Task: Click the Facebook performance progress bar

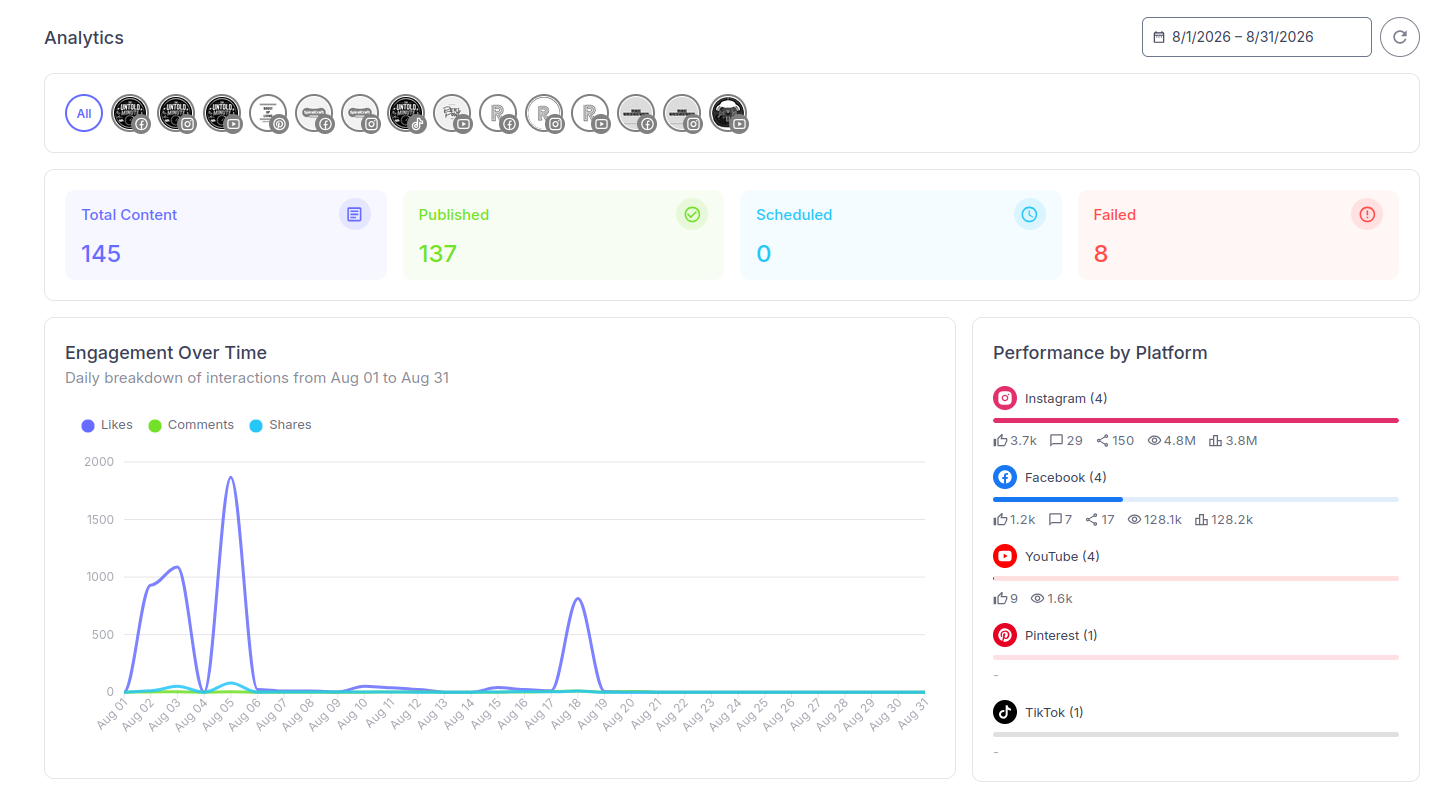Action: tap(1196, 499)
